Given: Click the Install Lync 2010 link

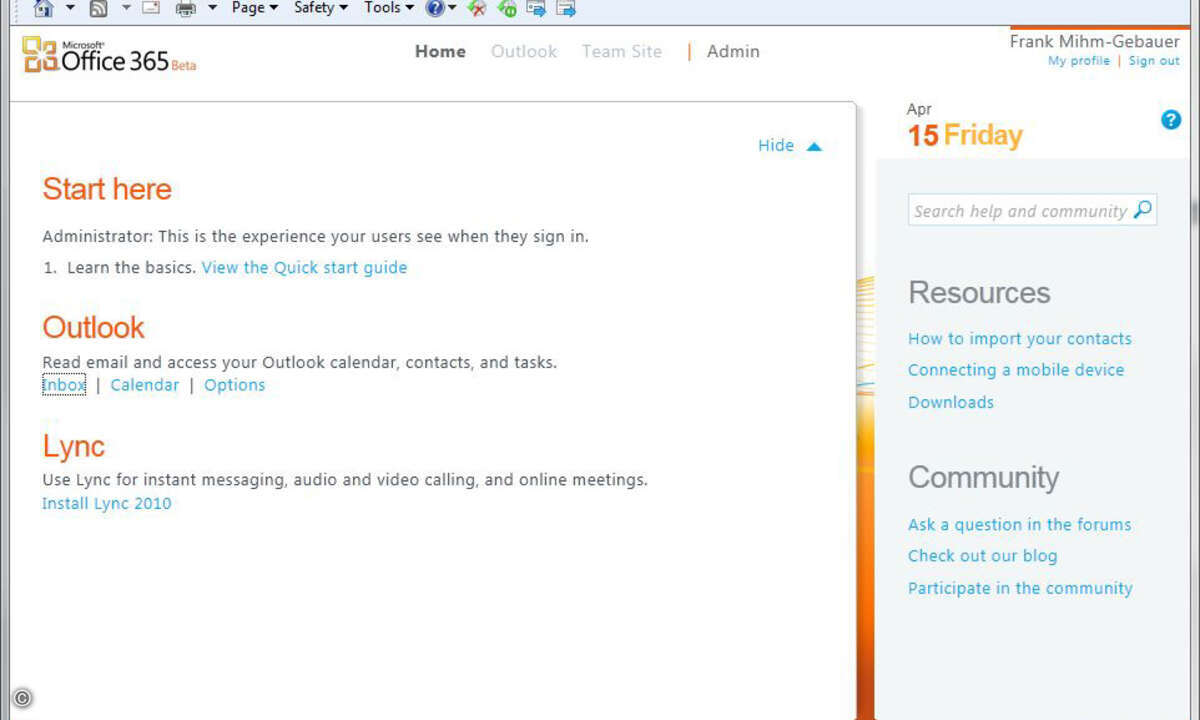Looking at the screenshot, I should pyautogui.click(x=107, y=503).
